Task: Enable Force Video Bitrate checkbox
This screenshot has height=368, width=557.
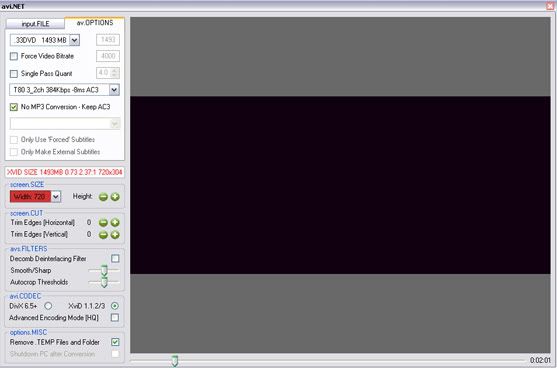Action: 14,56
